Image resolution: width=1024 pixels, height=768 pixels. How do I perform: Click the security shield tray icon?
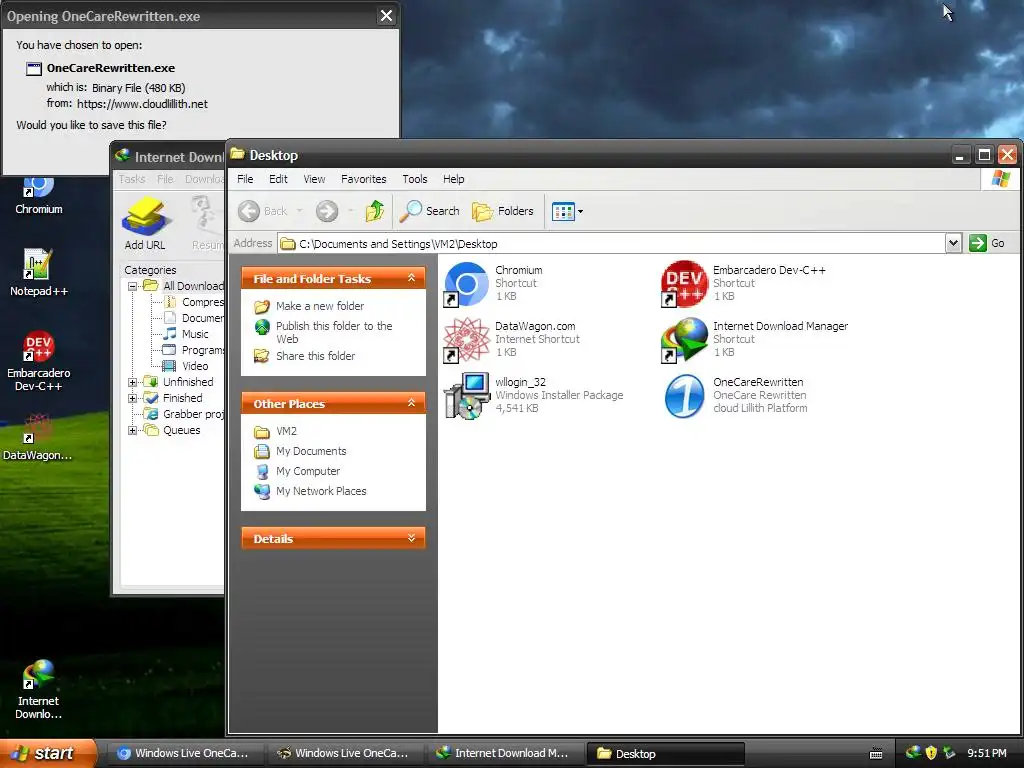(931, 753)
